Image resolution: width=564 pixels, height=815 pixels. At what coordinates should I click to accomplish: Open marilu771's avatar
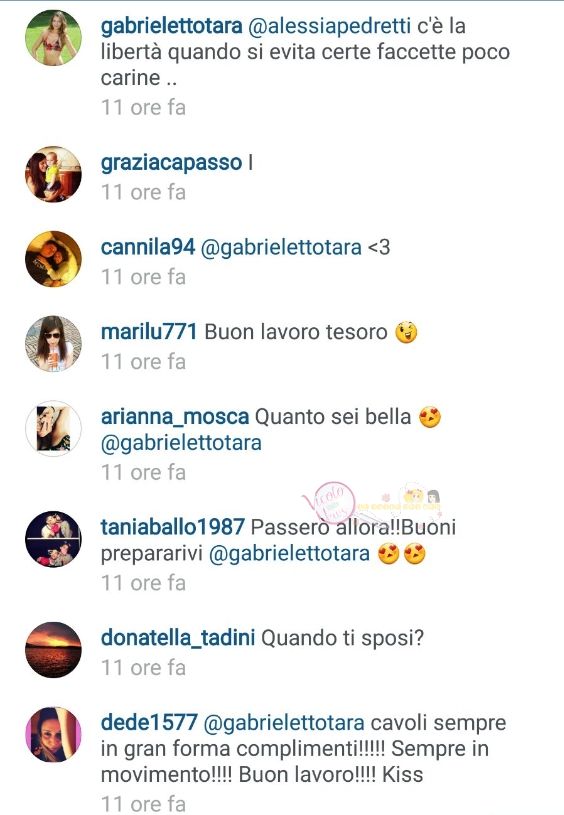(x=54, y=344)
